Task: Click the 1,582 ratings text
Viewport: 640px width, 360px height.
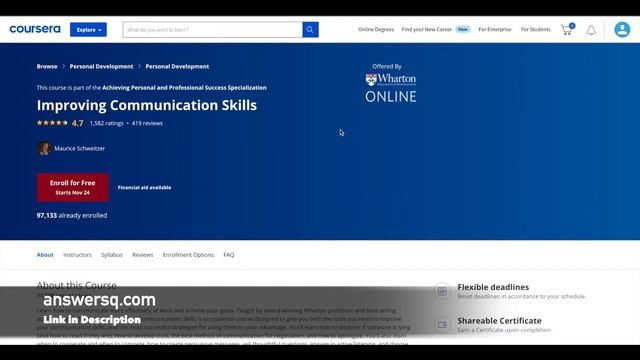Action: click(x=107, y=123)
